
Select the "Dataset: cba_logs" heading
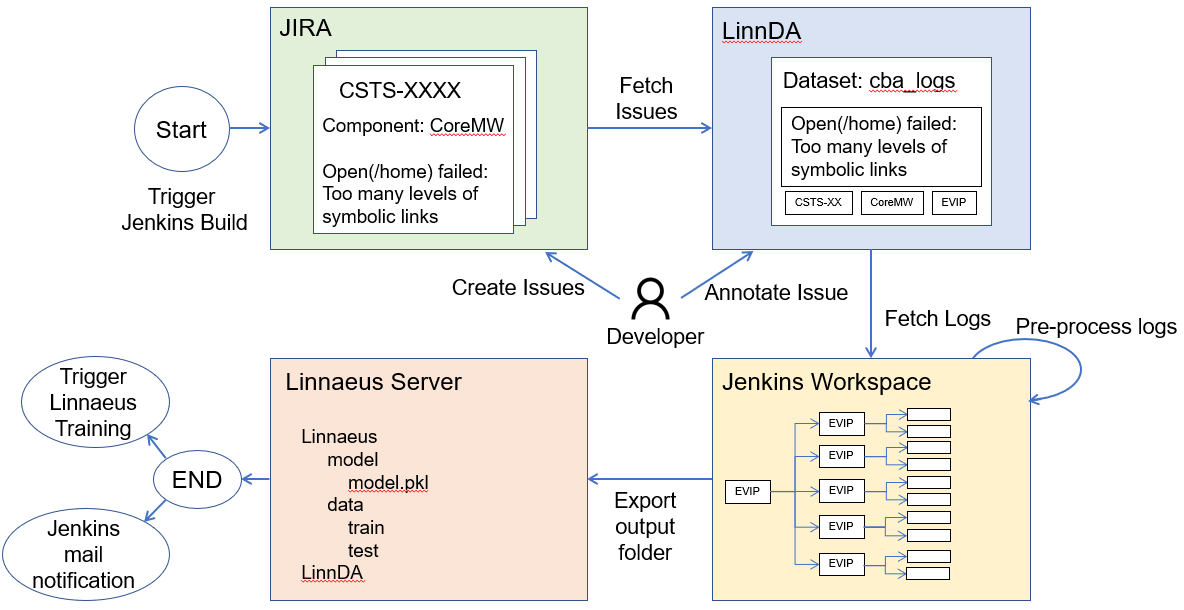[x=869, y=81]
